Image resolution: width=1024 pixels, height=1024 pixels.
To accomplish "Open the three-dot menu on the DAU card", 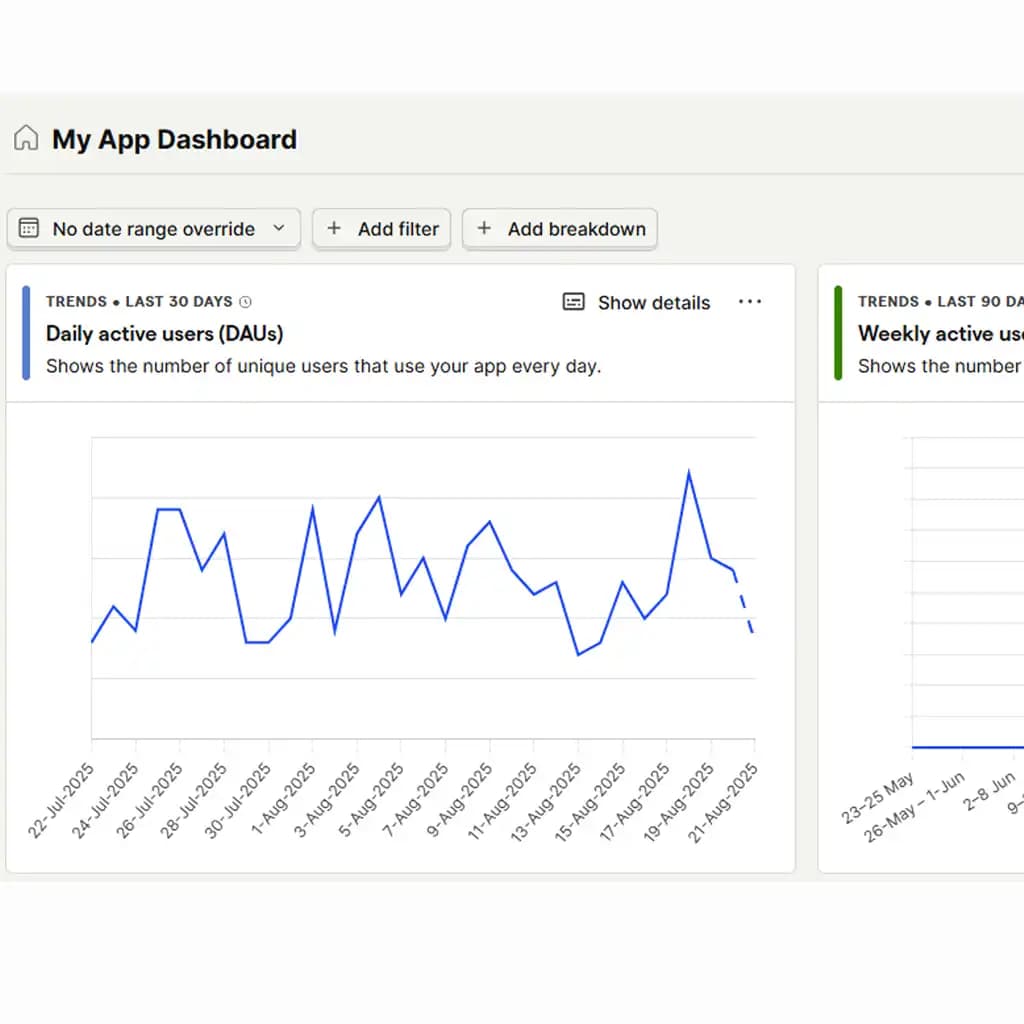I will (749, 302).
